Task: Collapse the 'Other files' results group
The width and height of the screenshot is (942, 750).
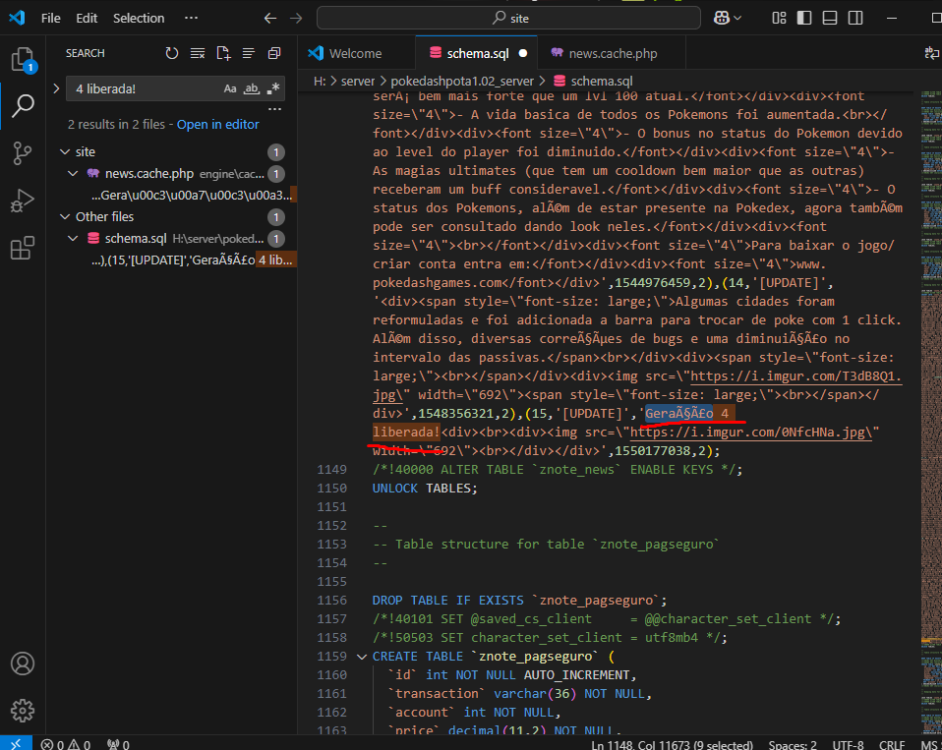Action: click(66, 217)
